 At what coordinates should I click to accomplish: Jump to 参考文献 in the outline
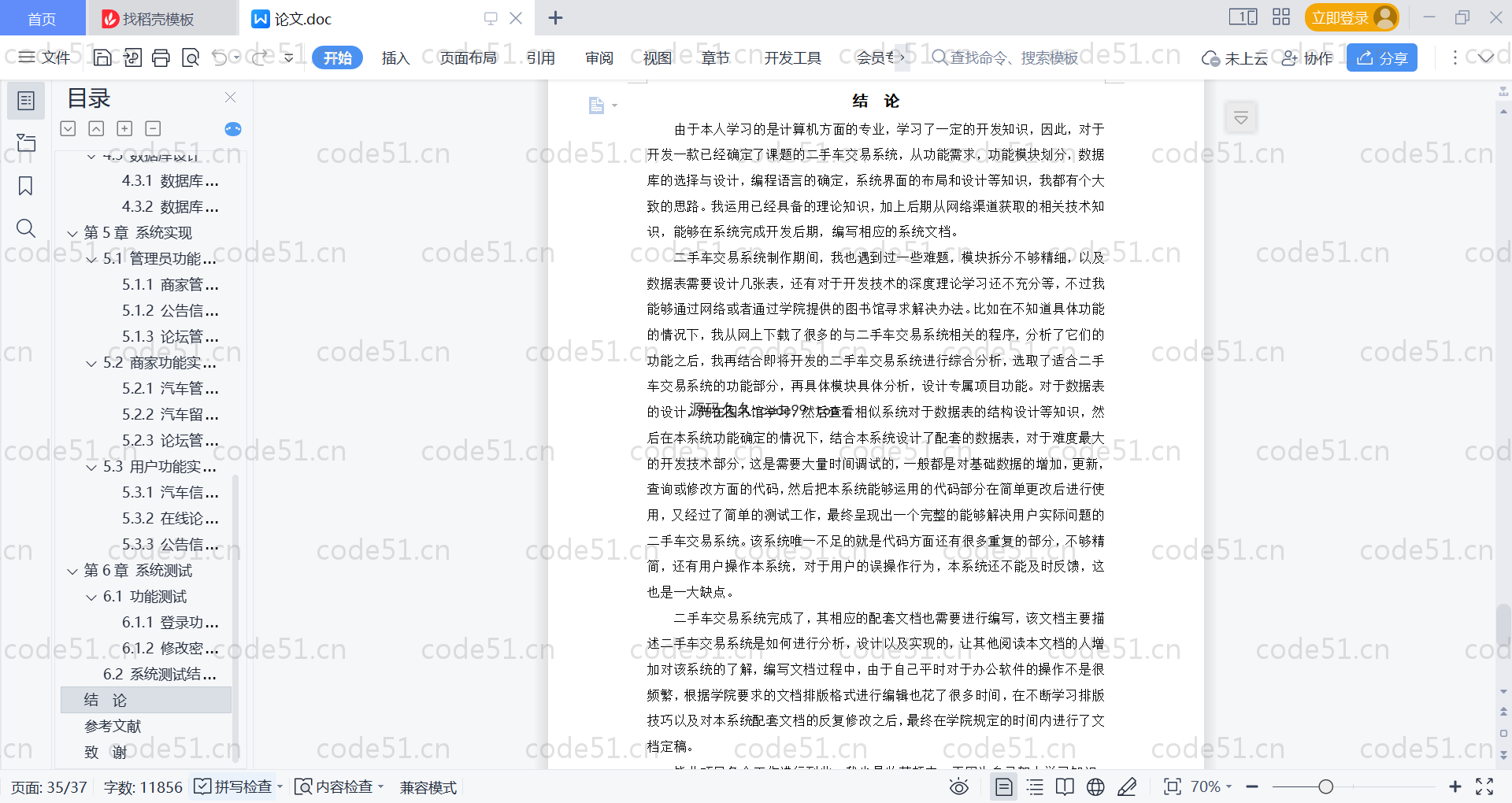(x=113, y=726)
